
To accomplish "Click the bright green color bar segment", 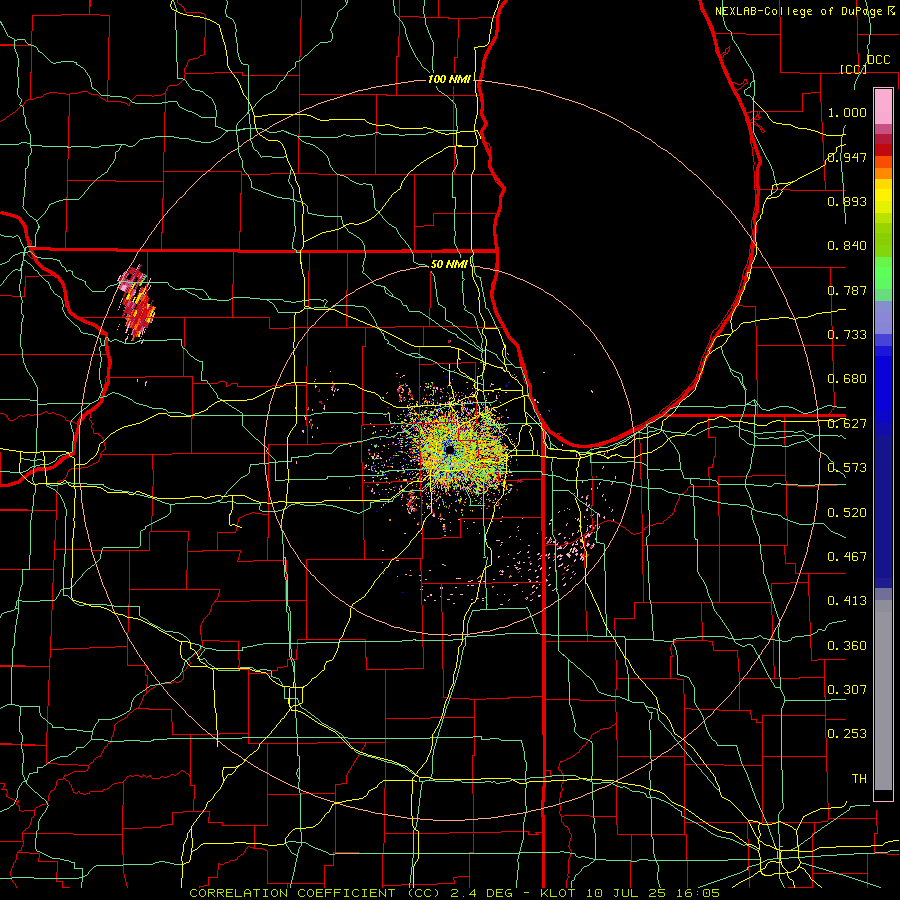I will point(883,273).
